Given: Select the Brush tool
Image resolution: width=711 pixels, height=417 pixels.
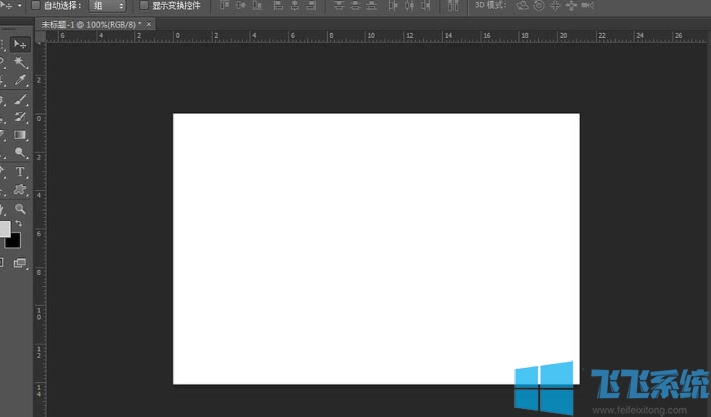Looking at the screenshot, I should [x=20, y=100].
